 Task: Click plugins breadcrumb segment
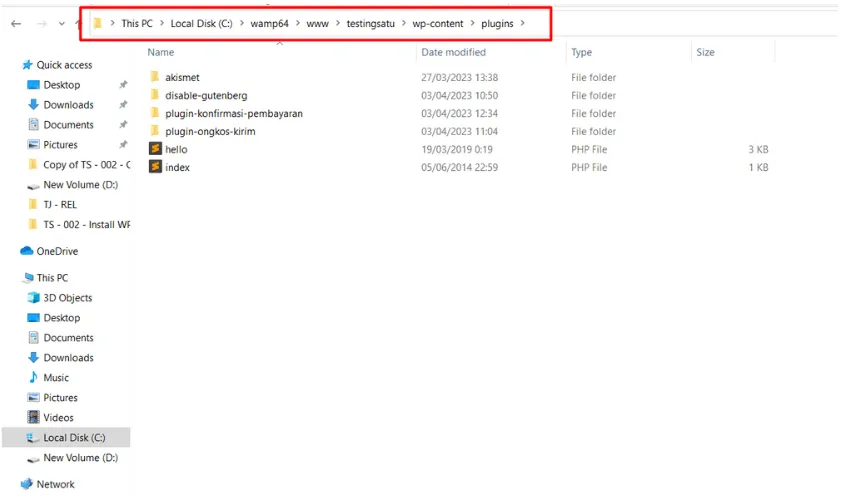coord(497,24)
